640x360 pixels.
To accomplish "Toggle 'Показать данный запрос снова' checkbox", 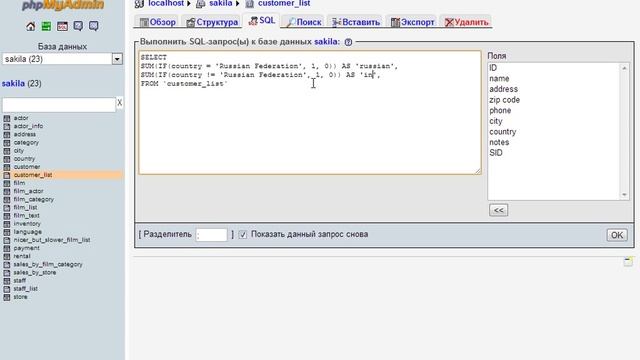I will 243,235.
